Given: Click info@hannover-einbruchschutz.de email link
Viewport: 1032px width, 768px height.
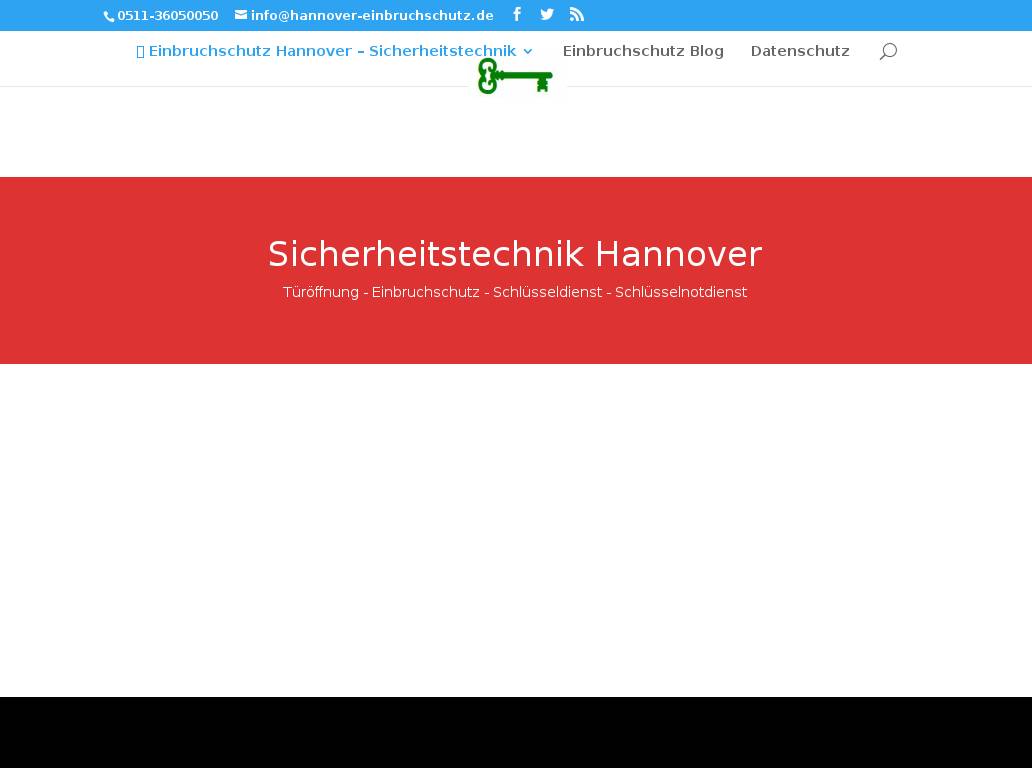Looking at the screenshot, I should 372,16.
